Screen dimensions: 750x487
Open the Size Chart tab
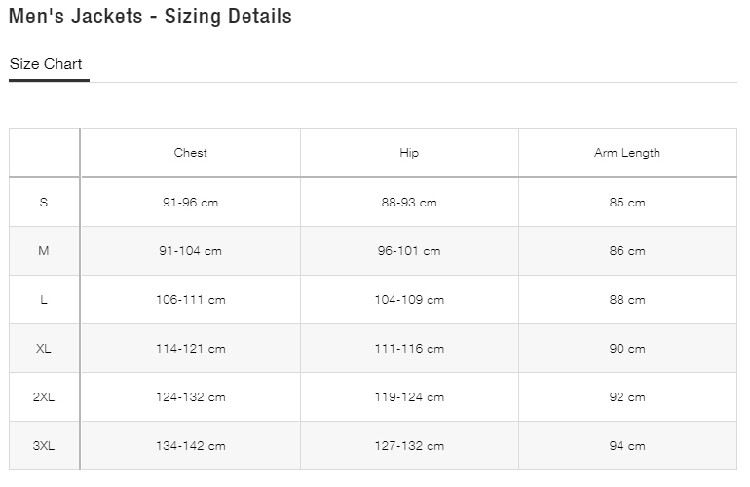[x=46, y=65]
